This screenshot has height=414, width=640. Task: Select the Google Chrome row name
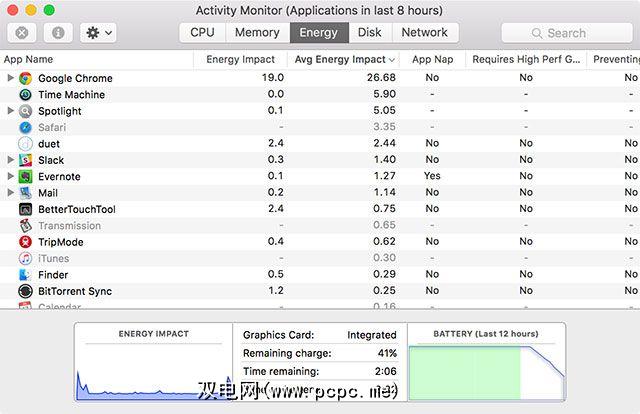click(x=75, y=78)
